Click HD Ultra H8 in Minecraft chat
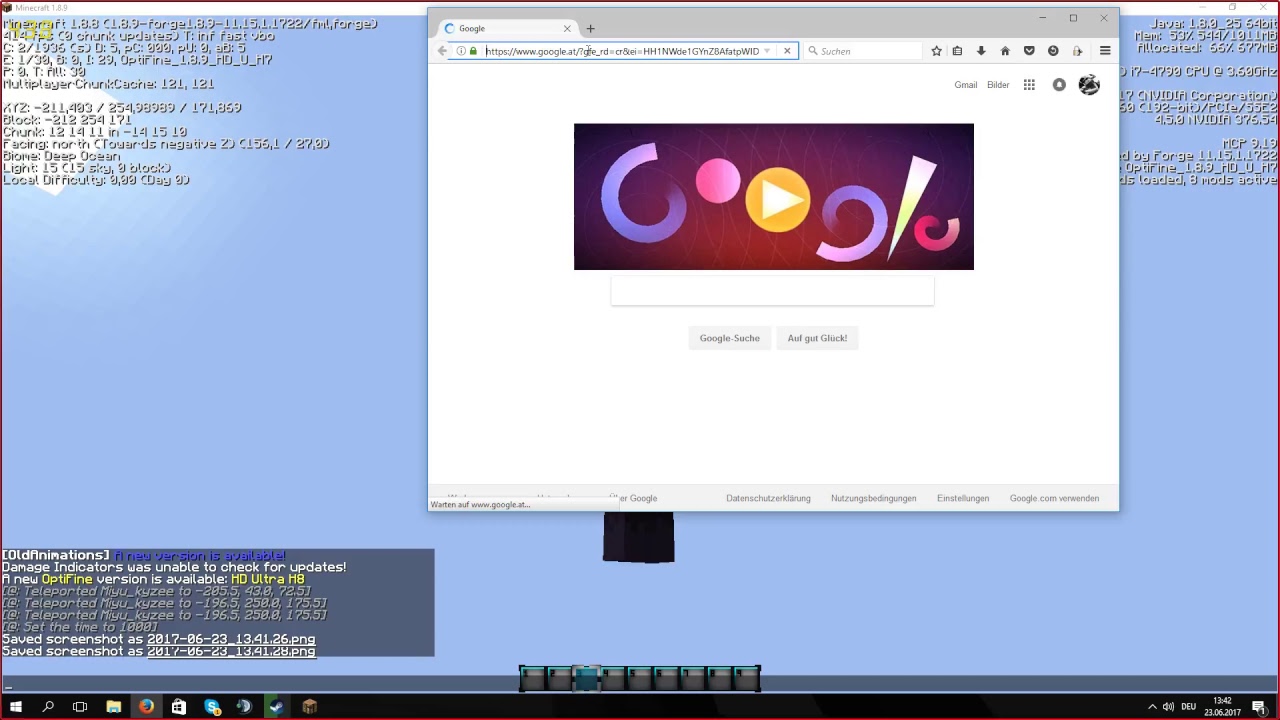The height and width of the screenshot is (720, 1280). pos(268,579)
